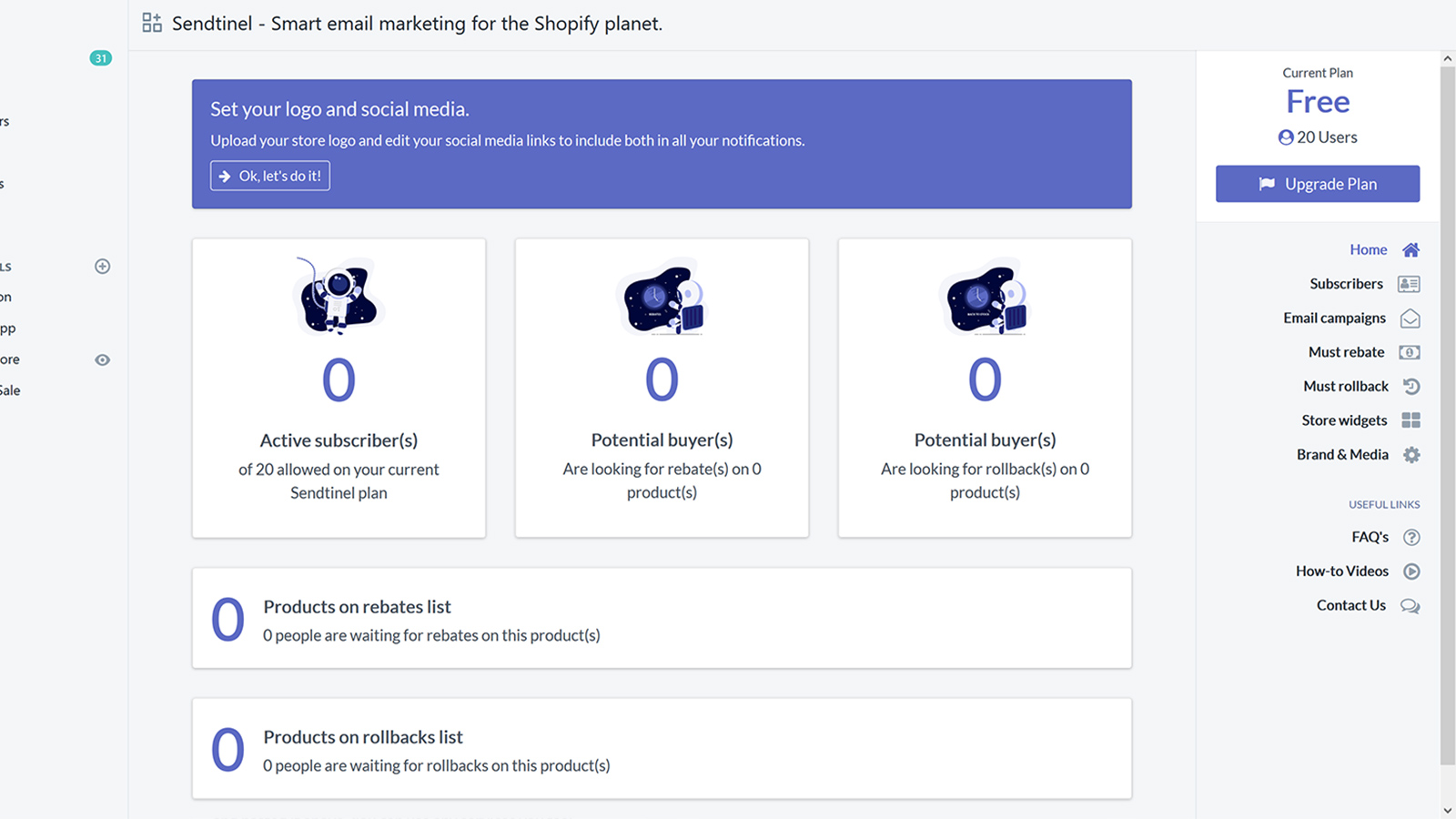The height and width of the screenshot is (819, 1456).
Task: Toggle the eye icon in left sidebar
Action: [x=103, y=359]
